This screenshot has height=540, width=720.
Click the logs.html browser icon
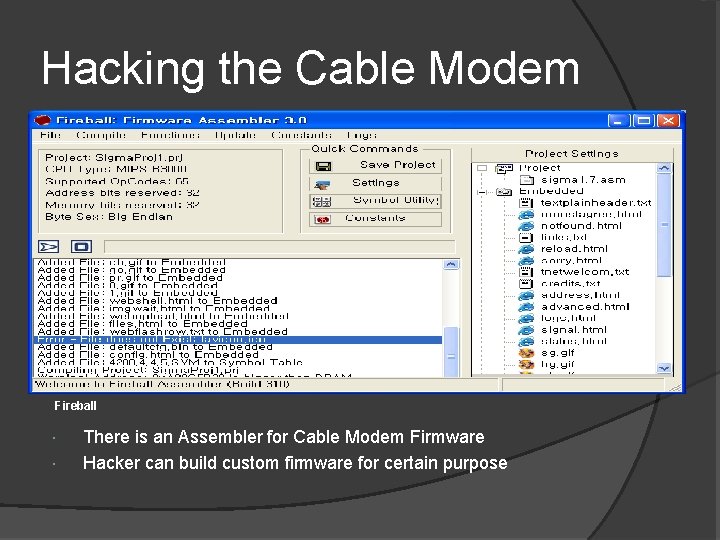[x=526, y=318]
